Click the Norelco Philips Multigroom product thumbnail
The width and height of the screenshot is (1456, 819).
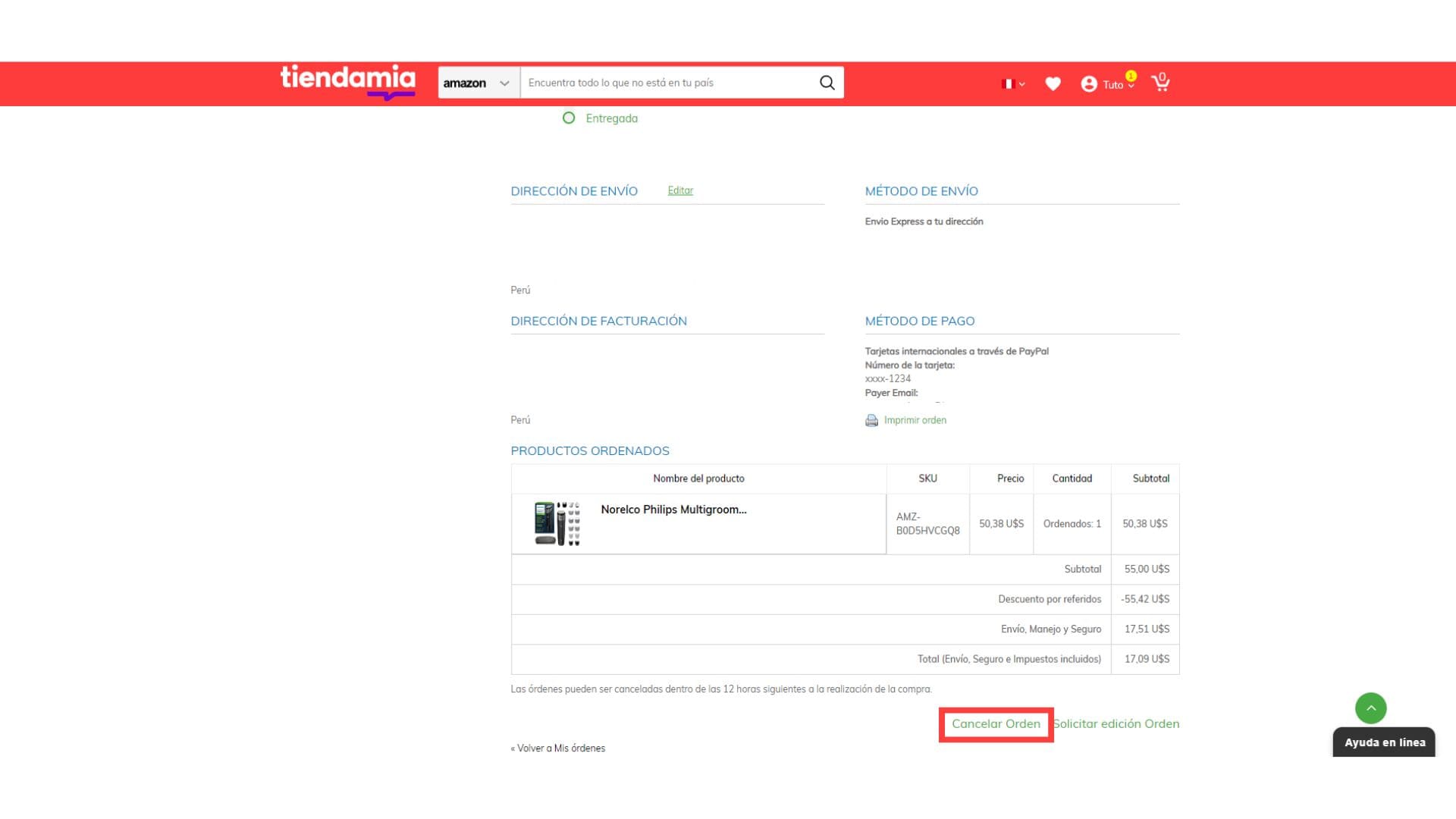(557, 523)
